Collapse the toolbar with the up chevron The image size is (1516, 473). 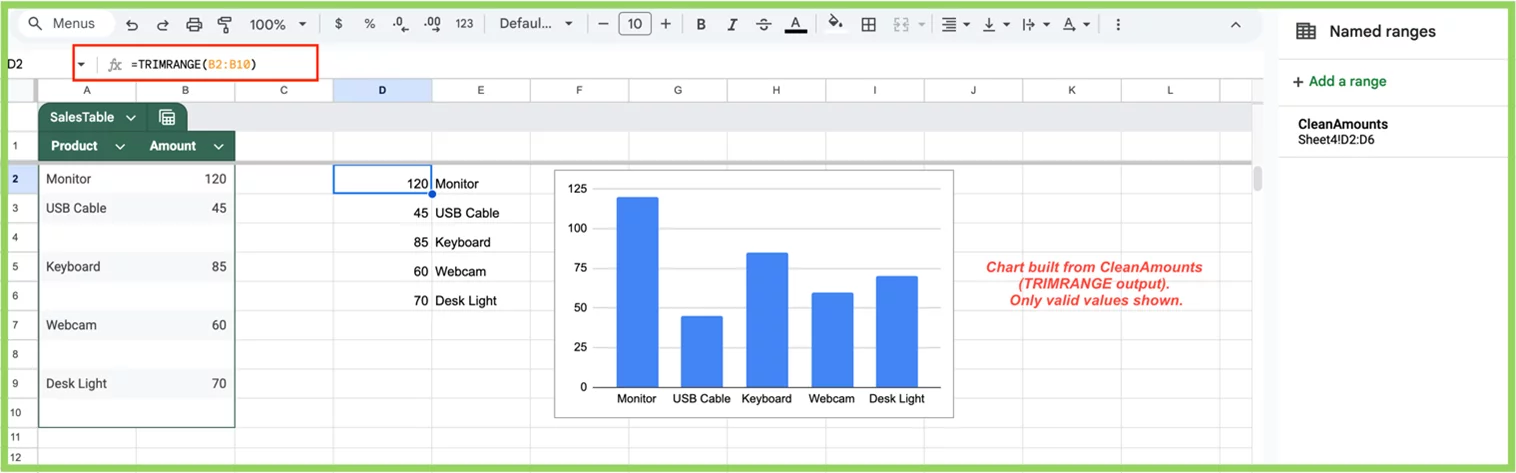point(1235,24)
